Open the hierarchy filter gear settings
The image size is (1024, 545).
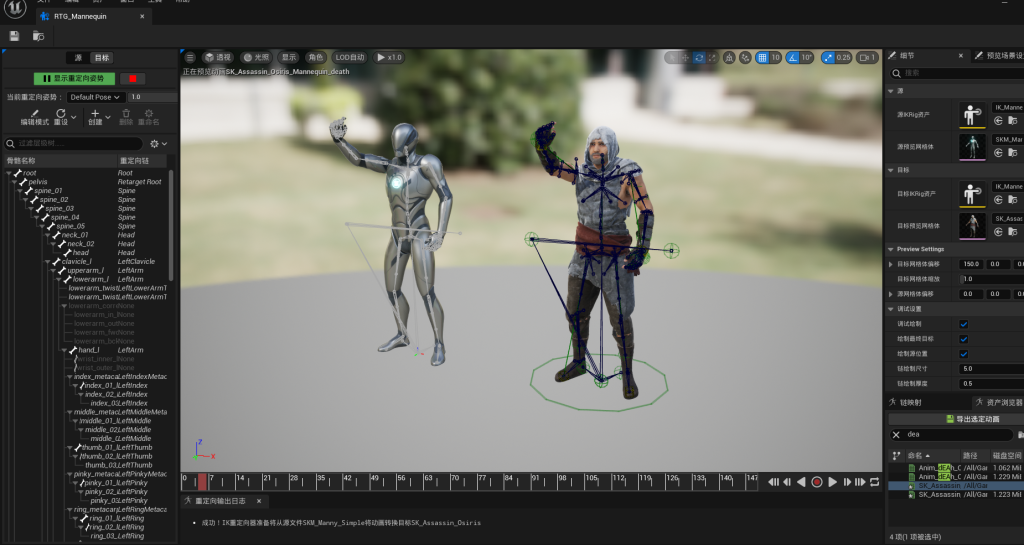pos(158,144)
